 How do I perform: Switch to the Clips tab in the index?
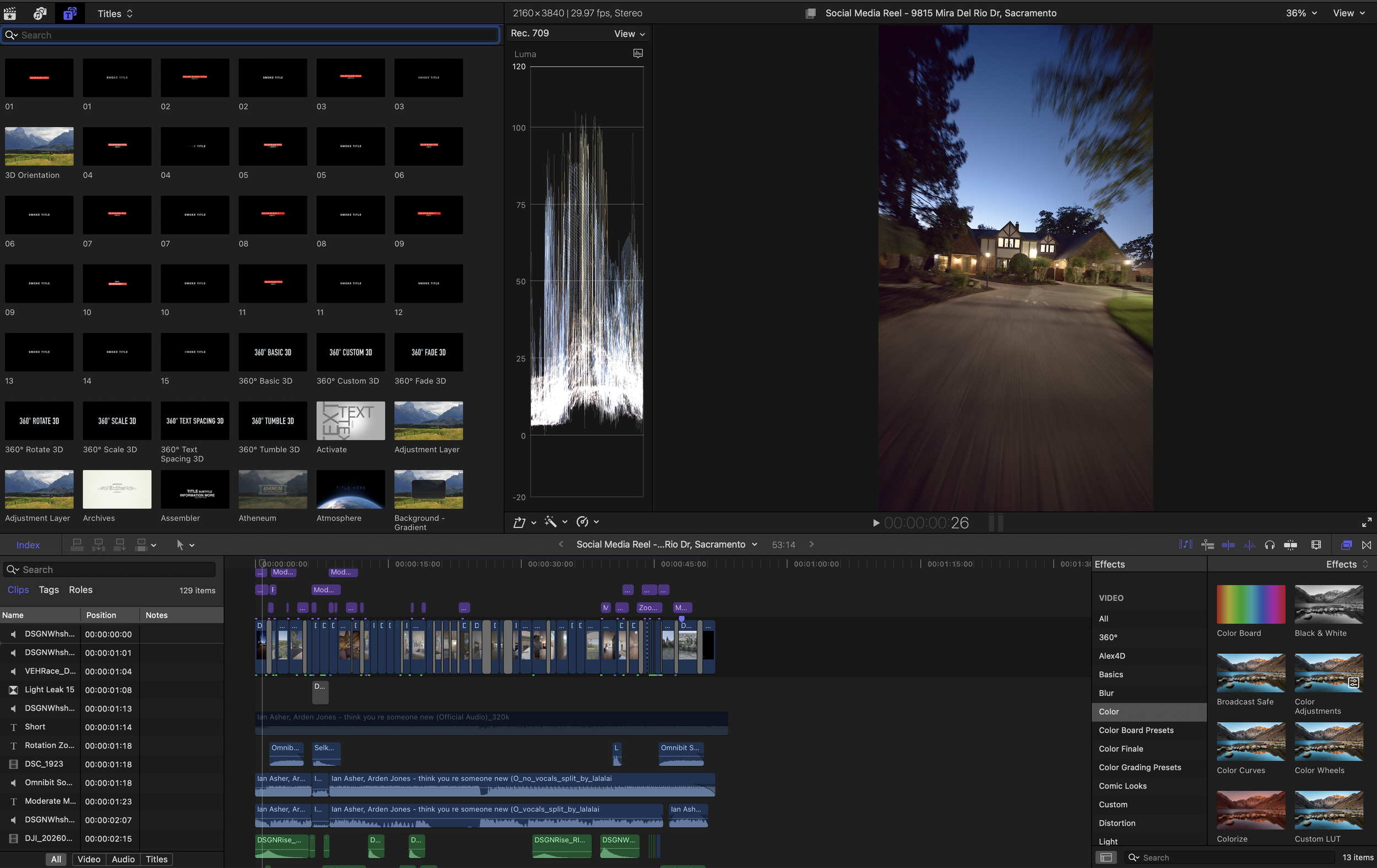(x=18, y=589)
